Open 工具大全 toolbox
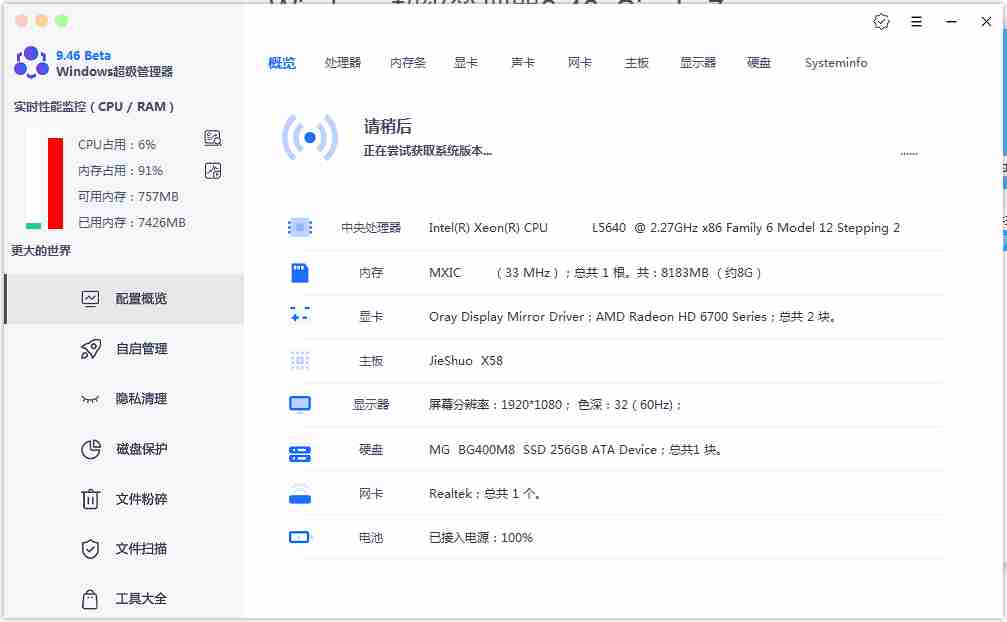This screenshot has width=1007, height=622. 125,599
